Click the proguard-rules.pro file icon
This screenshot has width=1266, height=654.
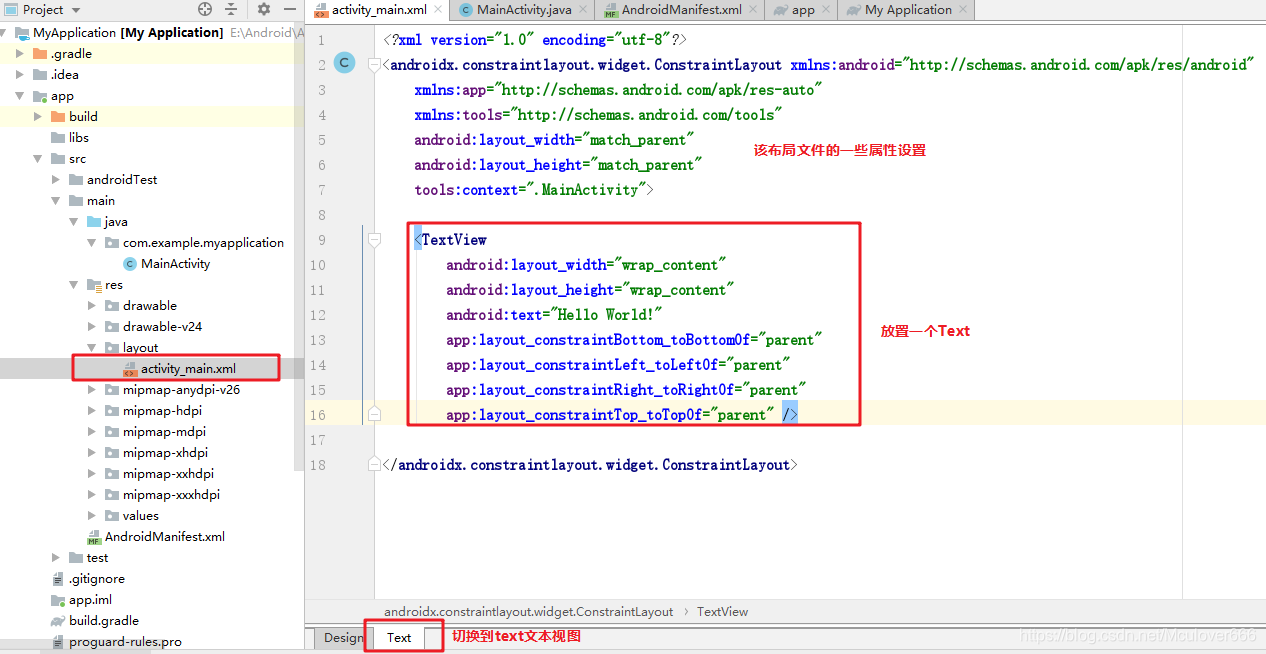pos(59,642)
